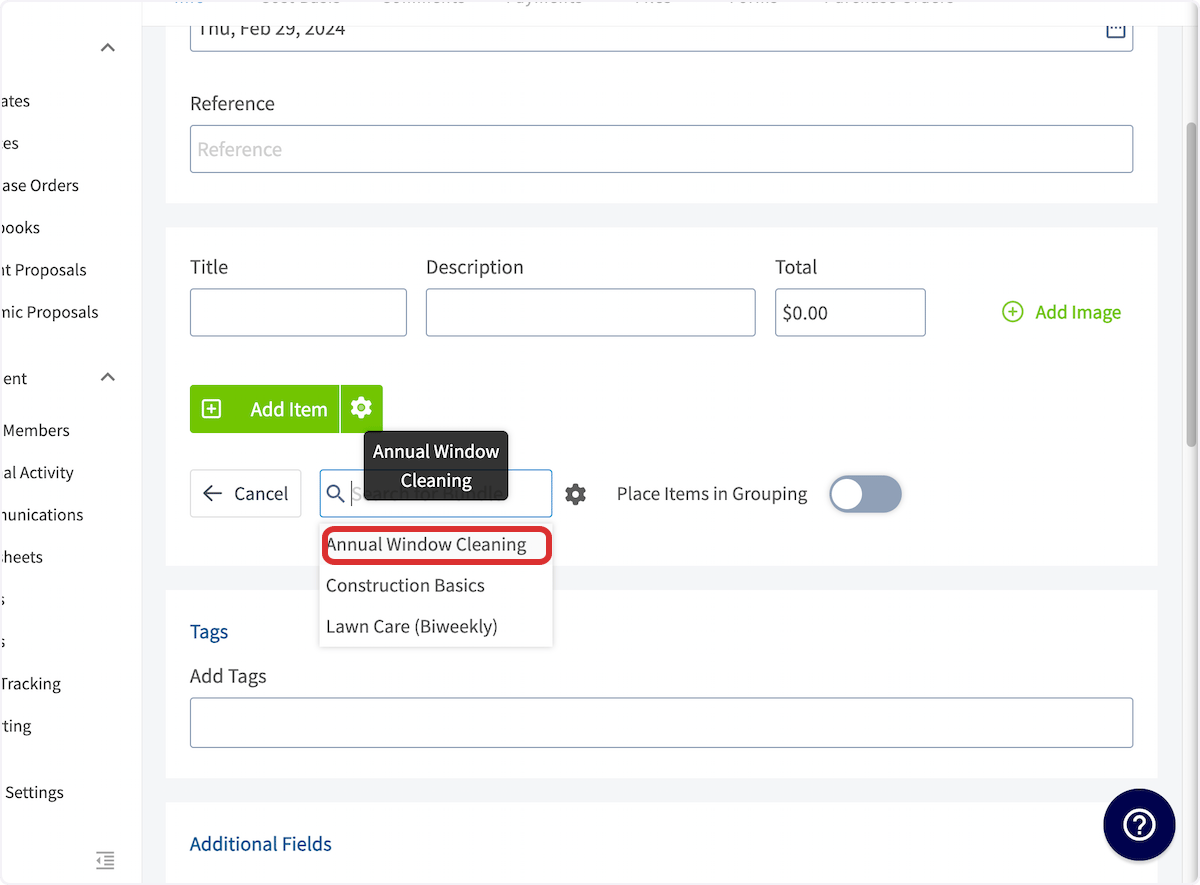Screen dimensions: 1200x885
Task: Collapse the second sidebar section chevron
Action: [108, 377]
